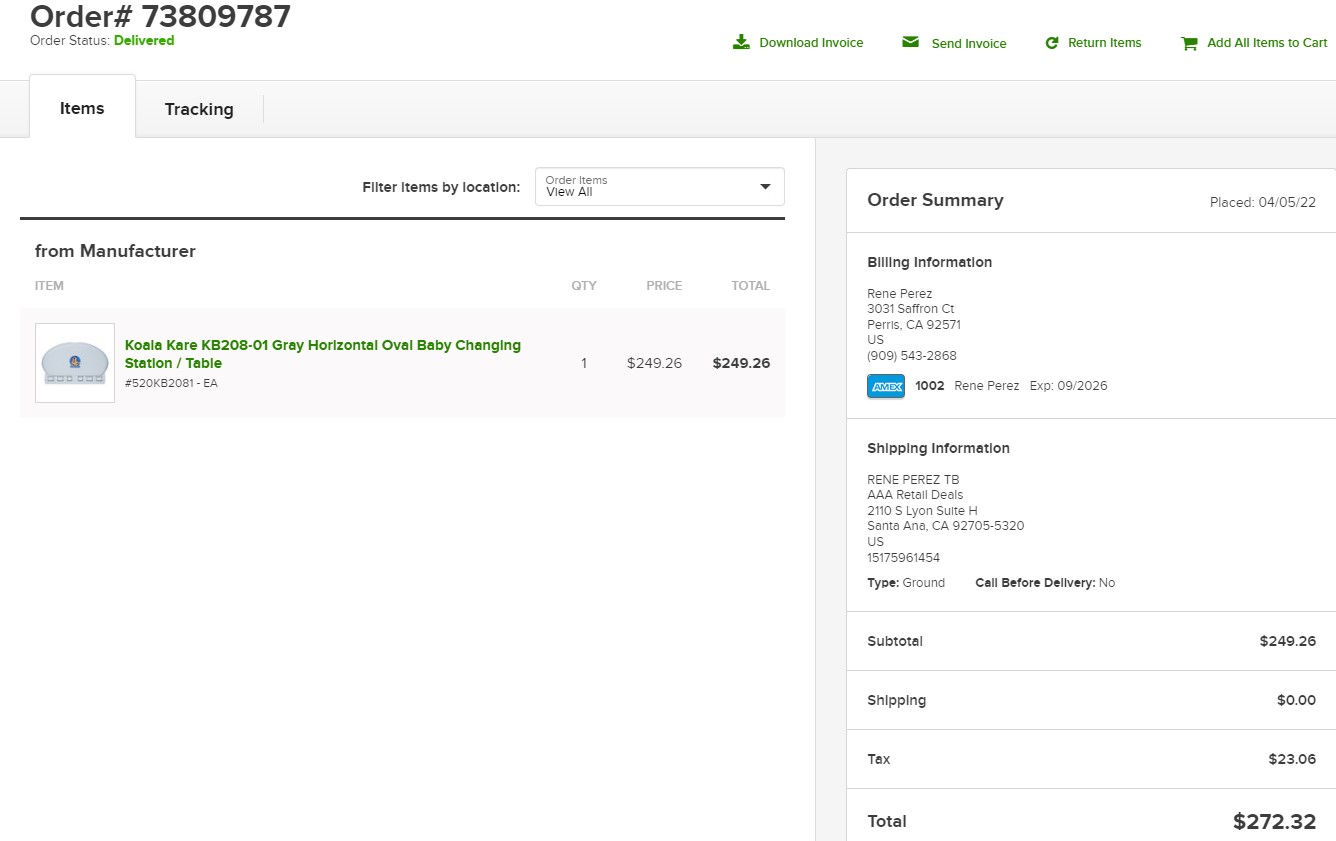Open the Order Items View All dropdown
The image size is (1336, 841).
[x=660, y=187]
